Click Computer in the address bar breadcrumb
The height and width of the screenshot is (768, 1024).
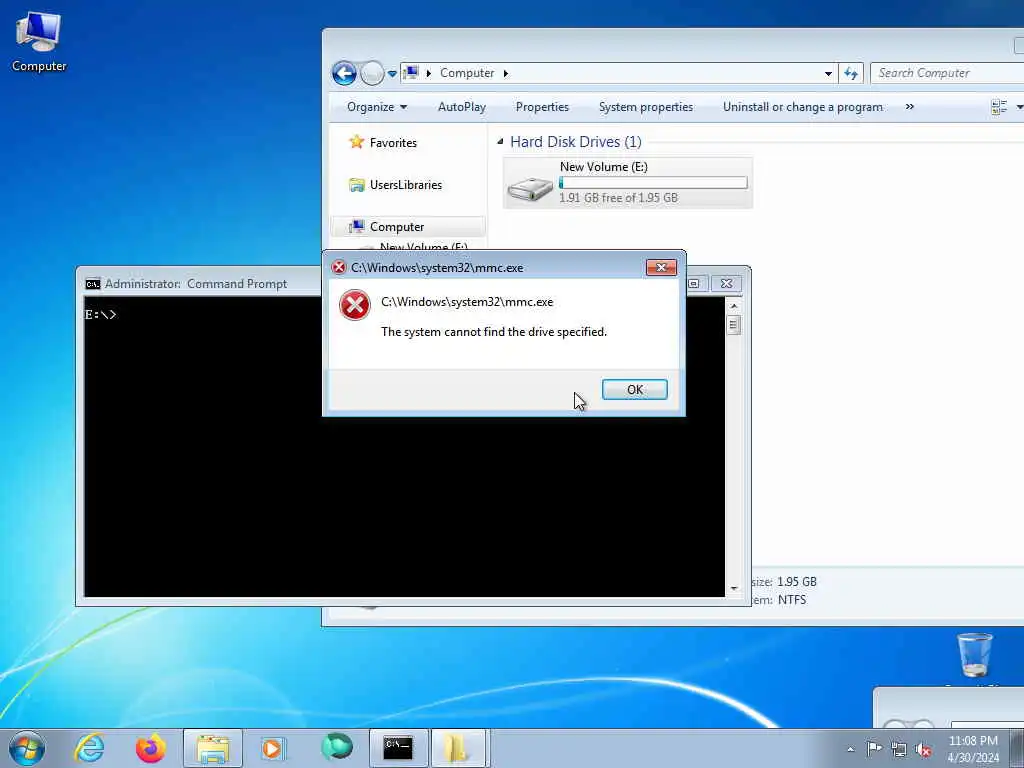466,73
